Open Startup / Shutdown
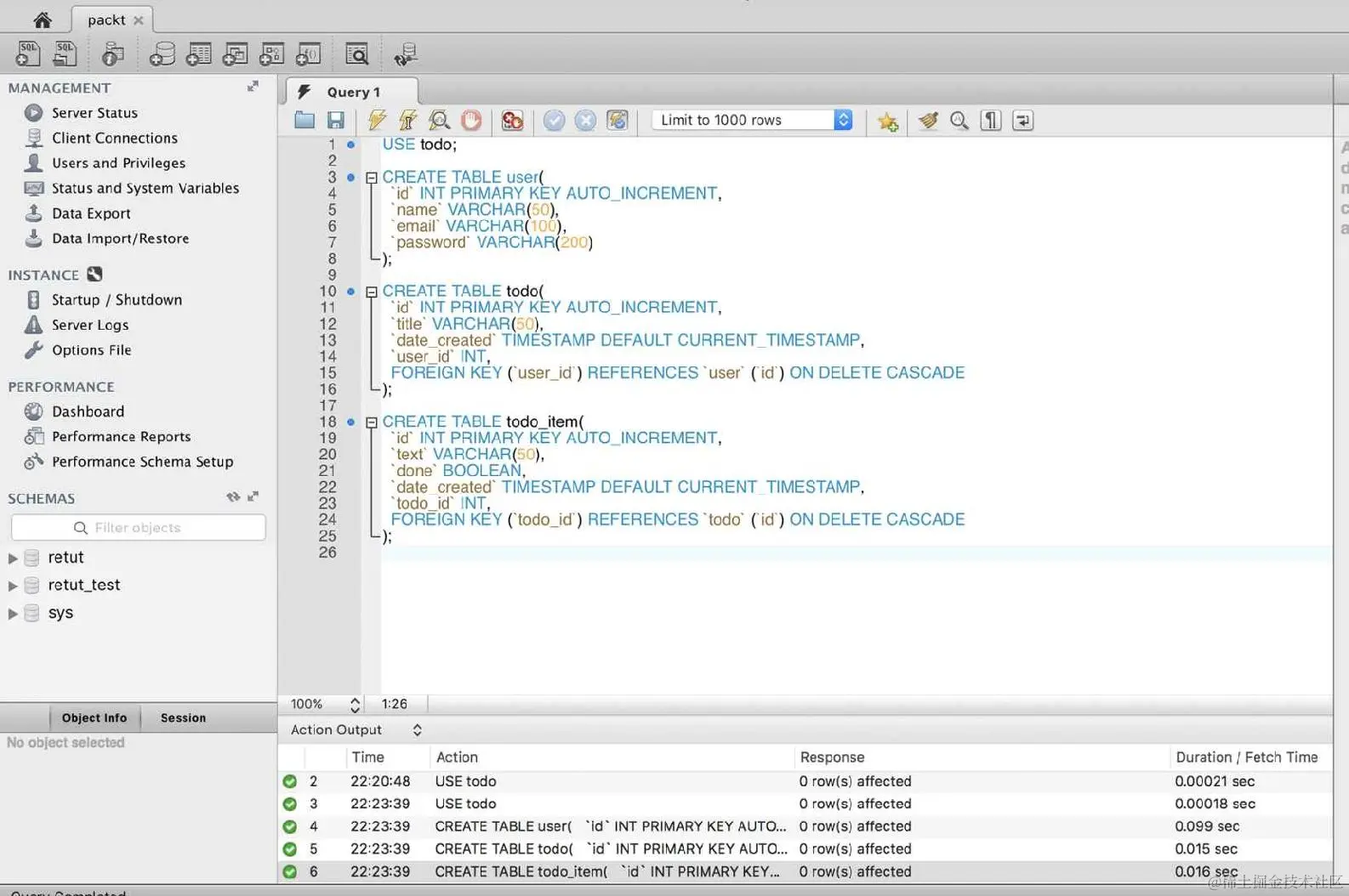The image size is (1349, 896). coord(117,299)
